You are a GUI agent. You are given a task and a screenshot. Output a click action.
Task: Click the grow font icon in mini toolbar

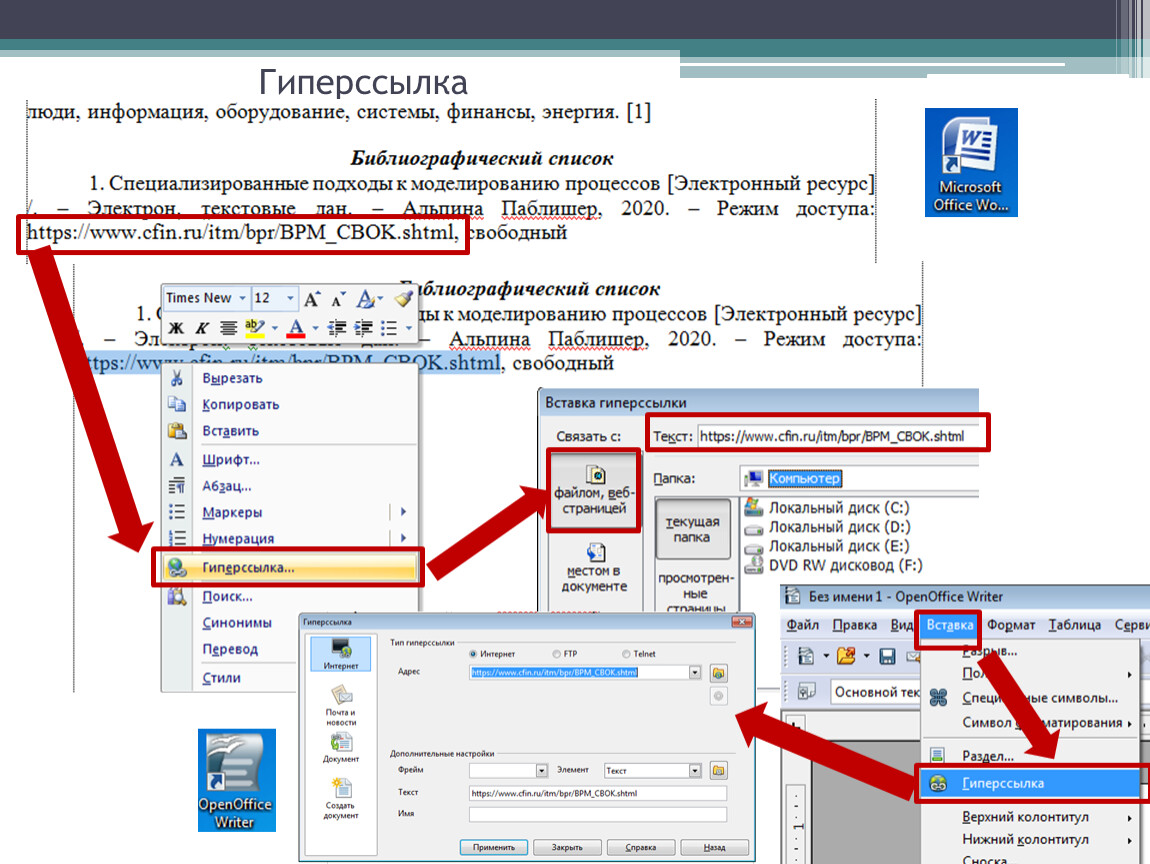pyautogui.click(x=313, y=298)
